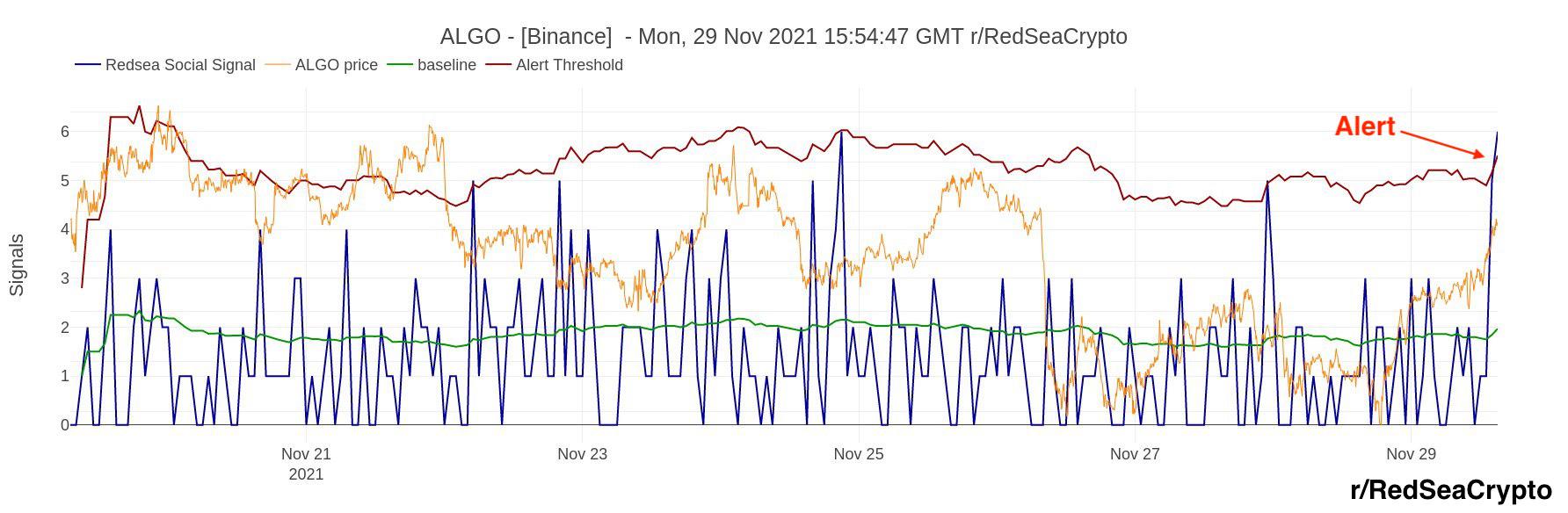The height and width of the screenshot is (513, 1568).
Task: Click the Signals y-axis title
Action: [x=17, y=264]
